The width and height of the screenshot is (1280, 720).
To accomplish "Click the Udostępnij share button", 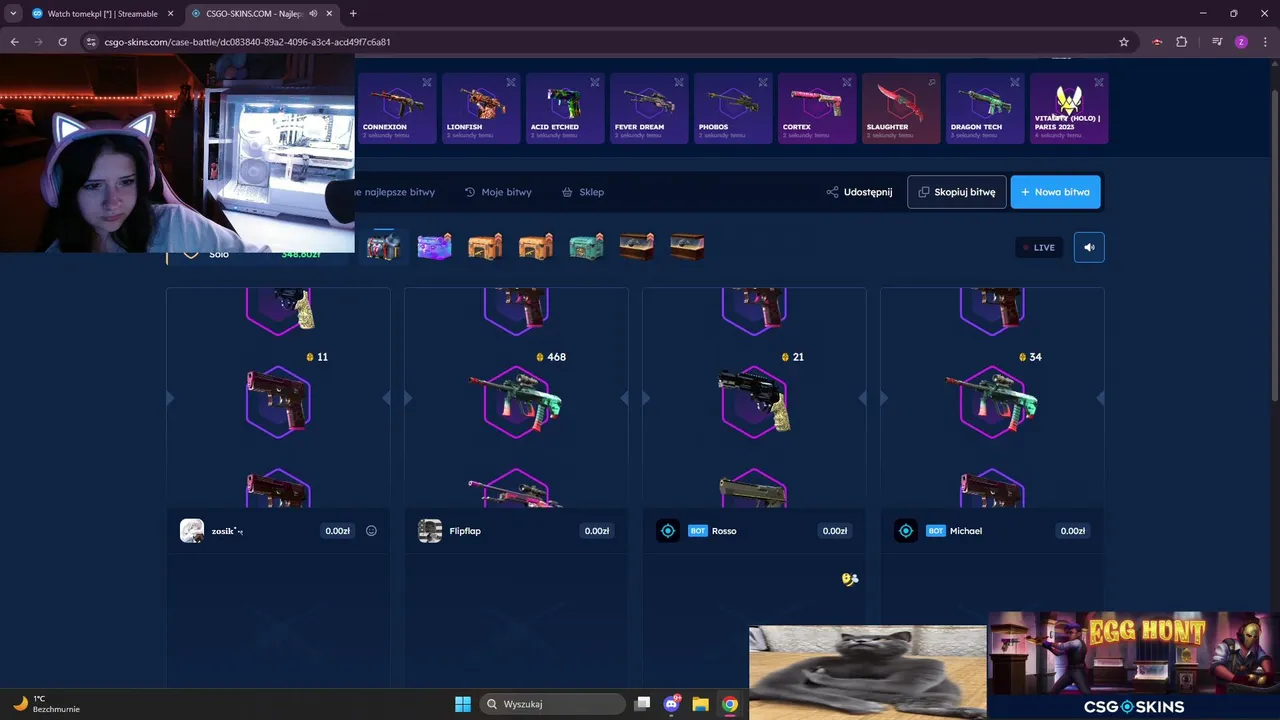I will (x=859, y=192).
